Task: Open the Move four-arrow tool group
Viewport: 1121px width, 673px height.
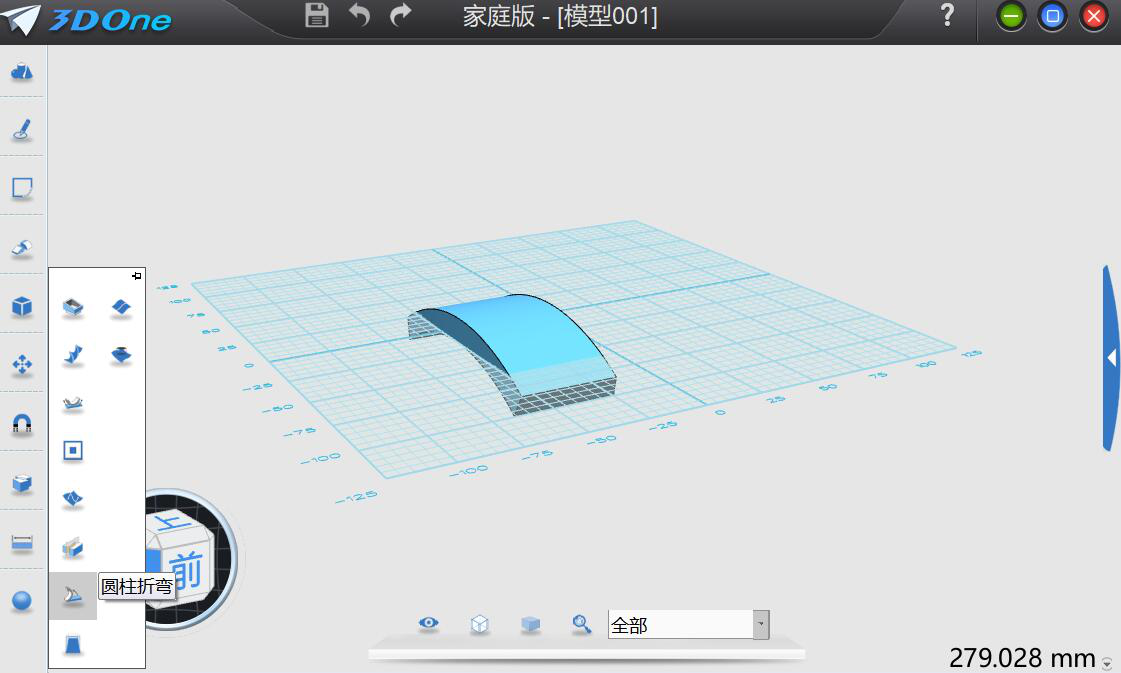Action: [22, 365]
